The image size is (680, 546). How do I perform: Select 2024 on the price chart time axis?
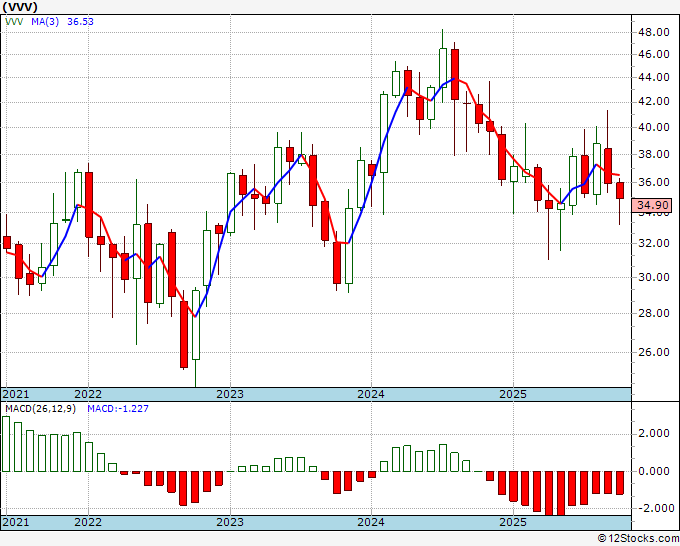coord(371,394)
